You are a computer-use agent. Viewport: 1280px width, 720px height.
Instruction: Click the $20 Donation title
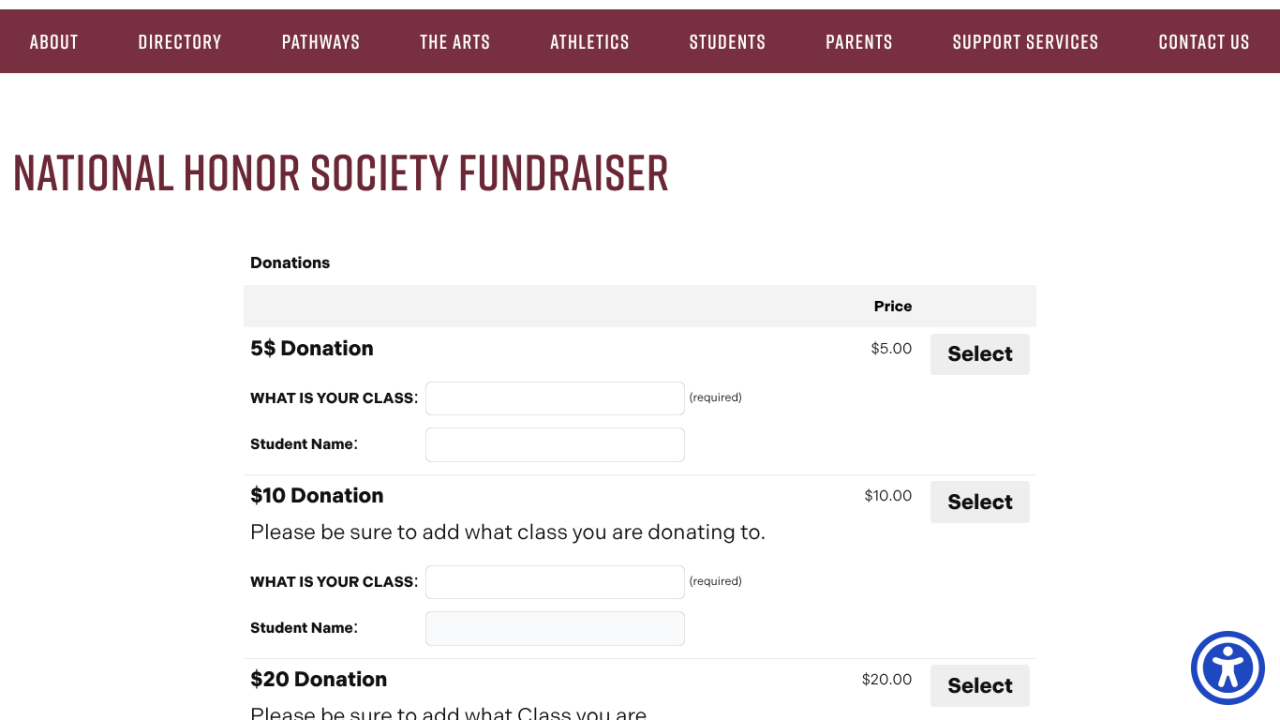coord(319,680)
